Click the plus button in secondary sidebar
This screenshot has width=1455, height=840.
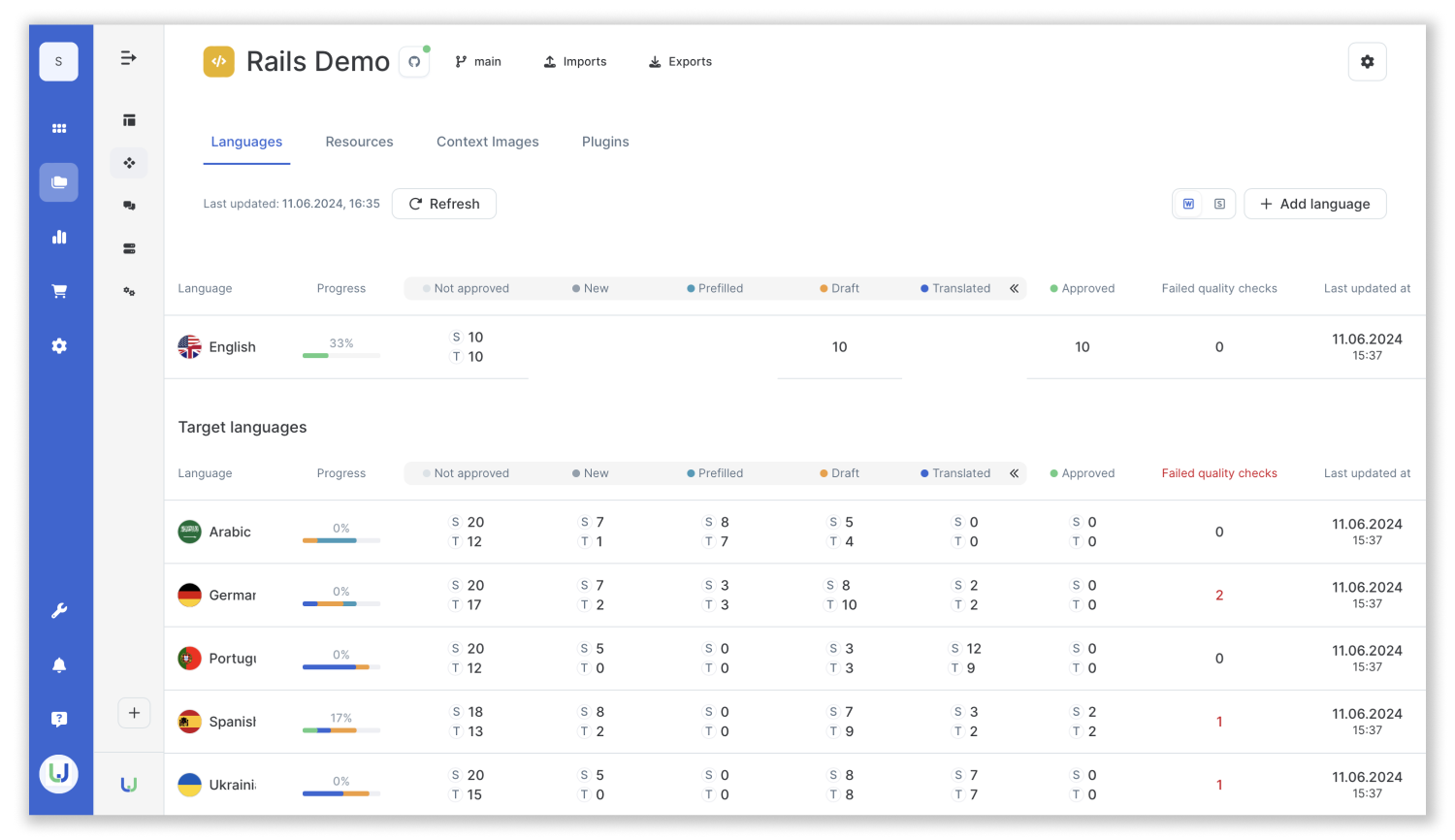[134, 713]
